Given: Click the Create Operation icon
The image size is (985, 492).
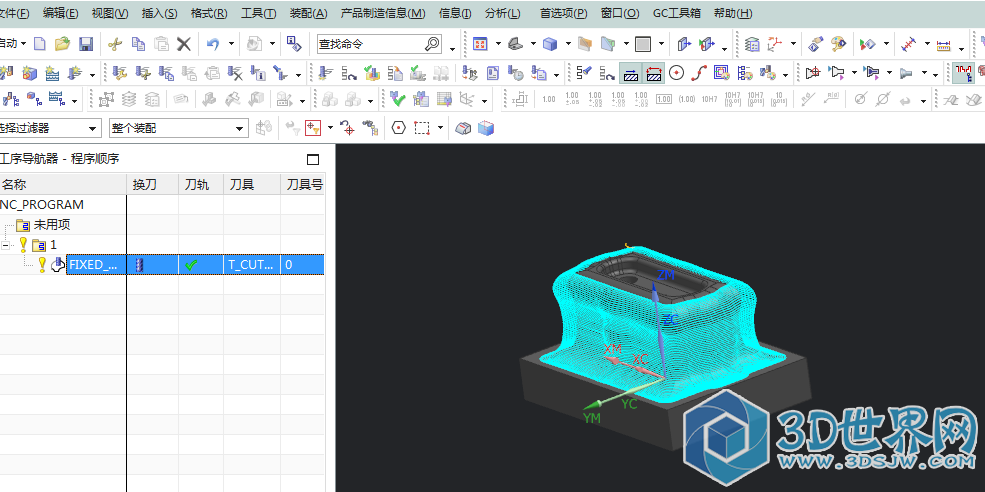Looking at the screenshot, I should (75, 74).
